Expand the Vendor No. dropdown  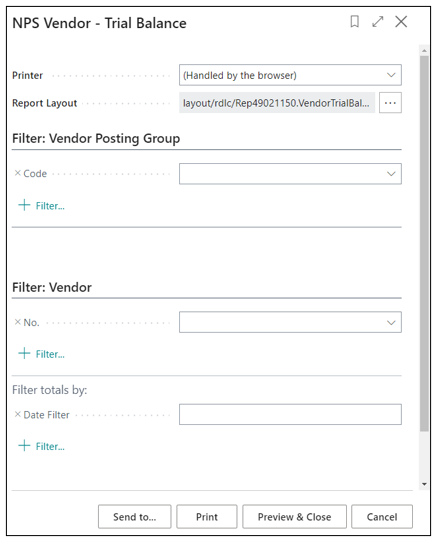pyautogui.click(x=391, y=322)
